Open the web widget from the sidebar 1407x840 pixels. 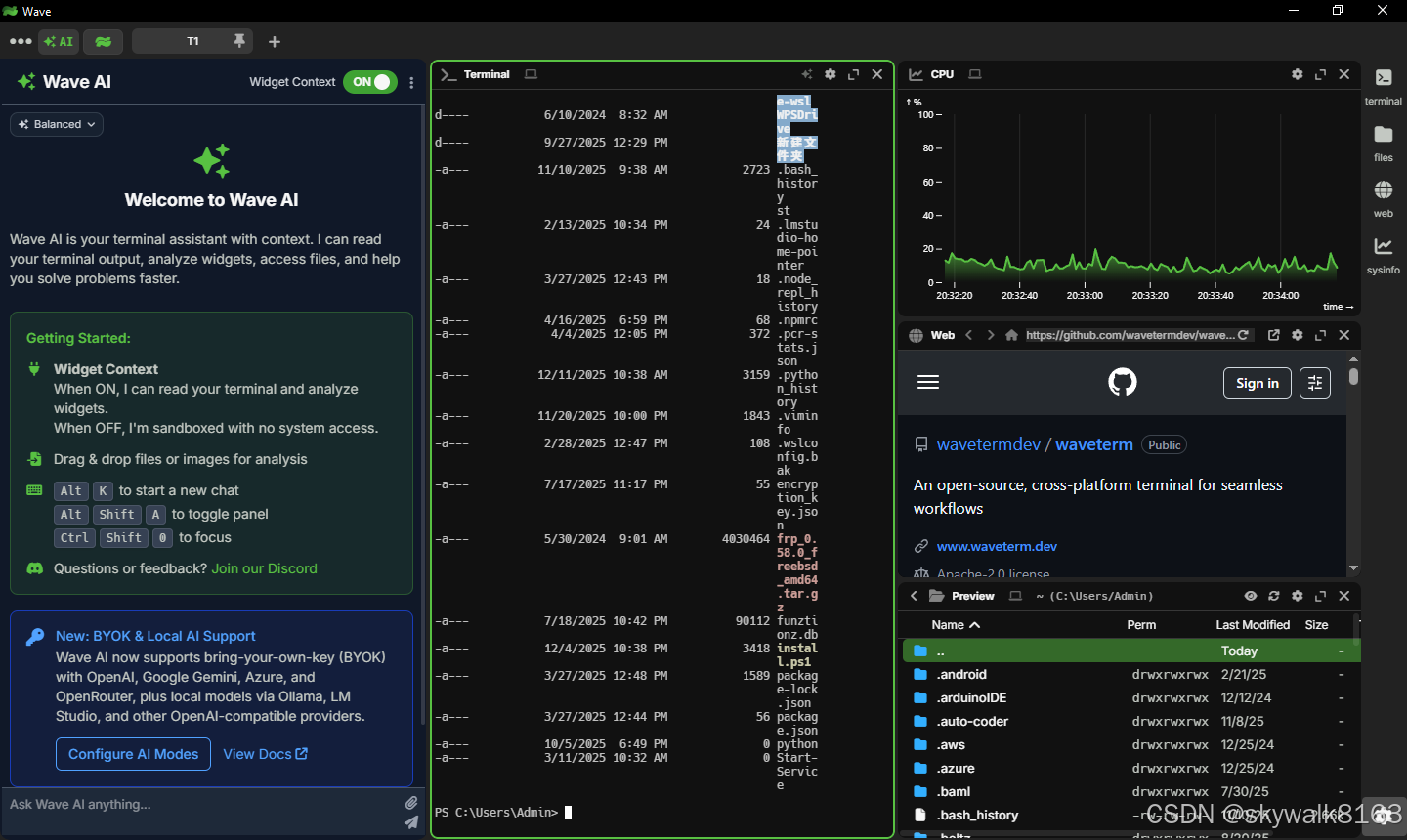coord(1383,198)
